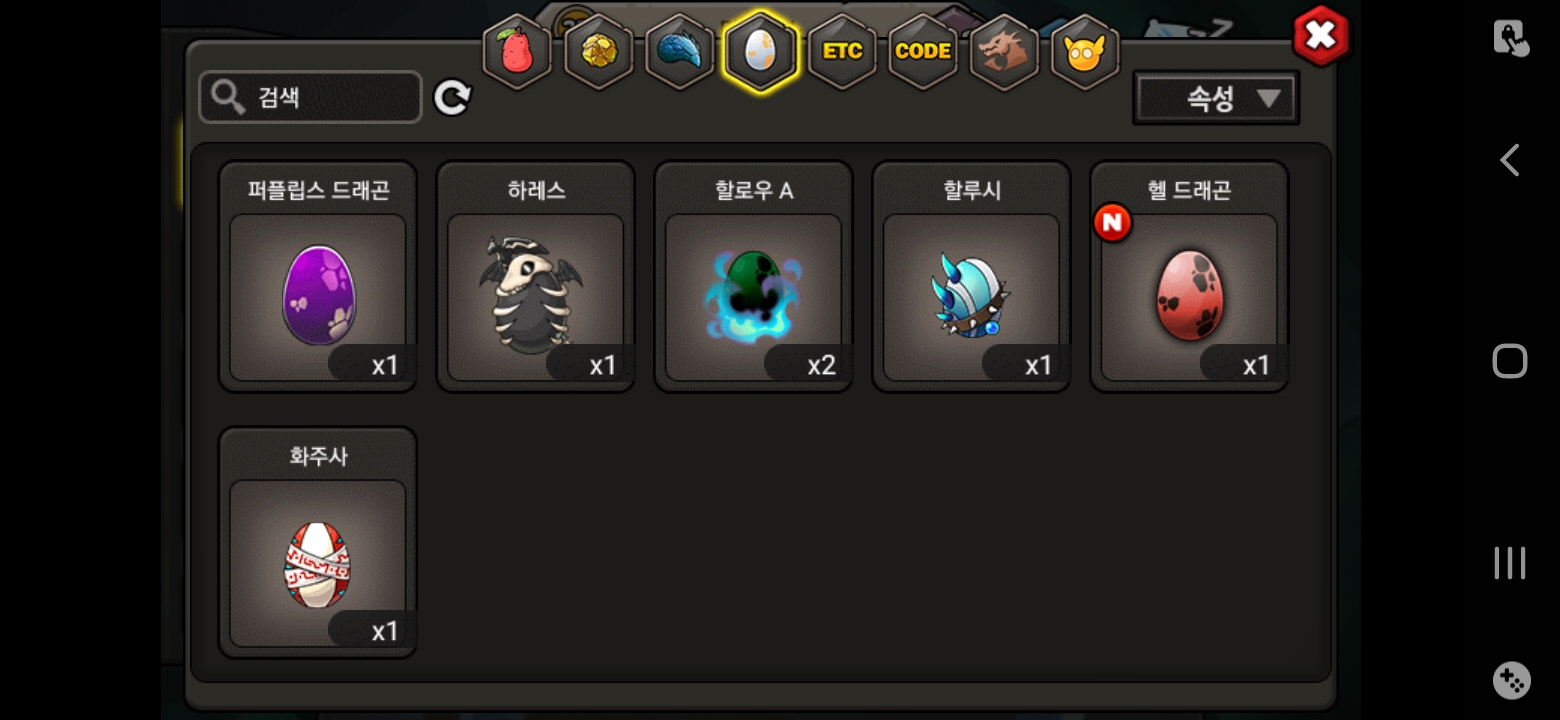The image size is (1560, 720).
Task: Tap the game controller icon
Action: tap(1511, 680)
